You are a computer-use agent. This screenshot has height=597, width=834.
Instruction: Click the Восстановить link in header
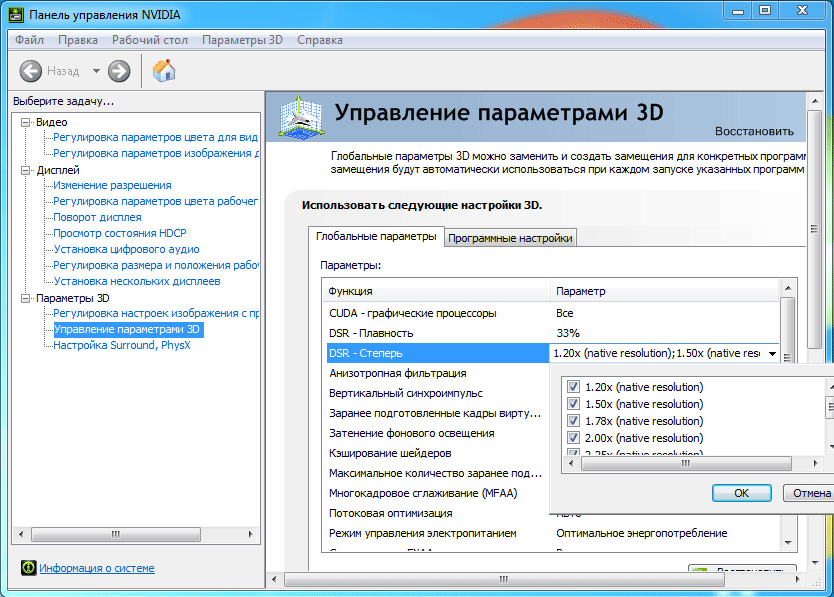pos(754,131)
